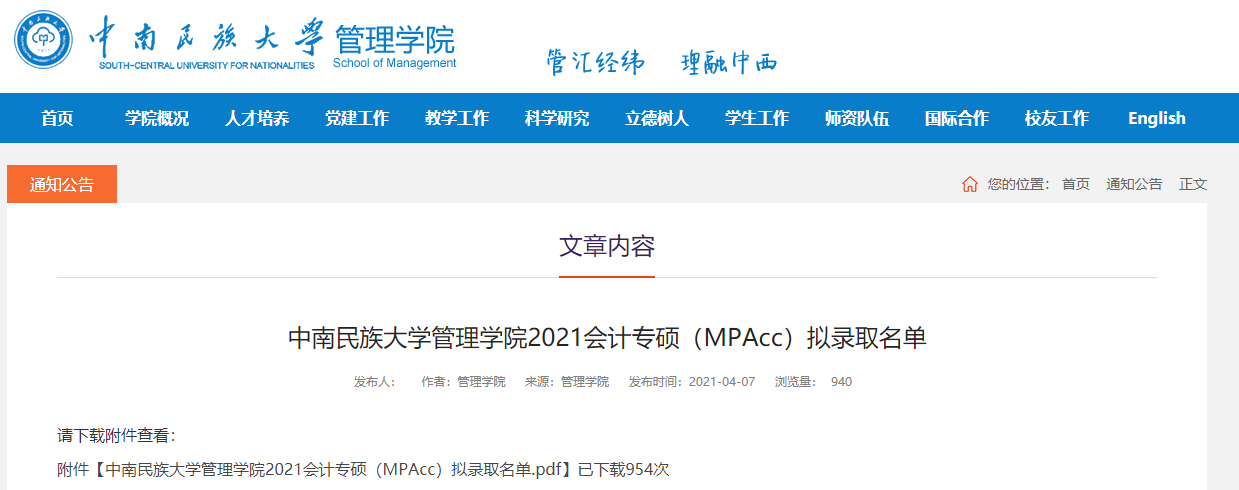
Task: Open the 立德树人 menu item
Action: 657,118
